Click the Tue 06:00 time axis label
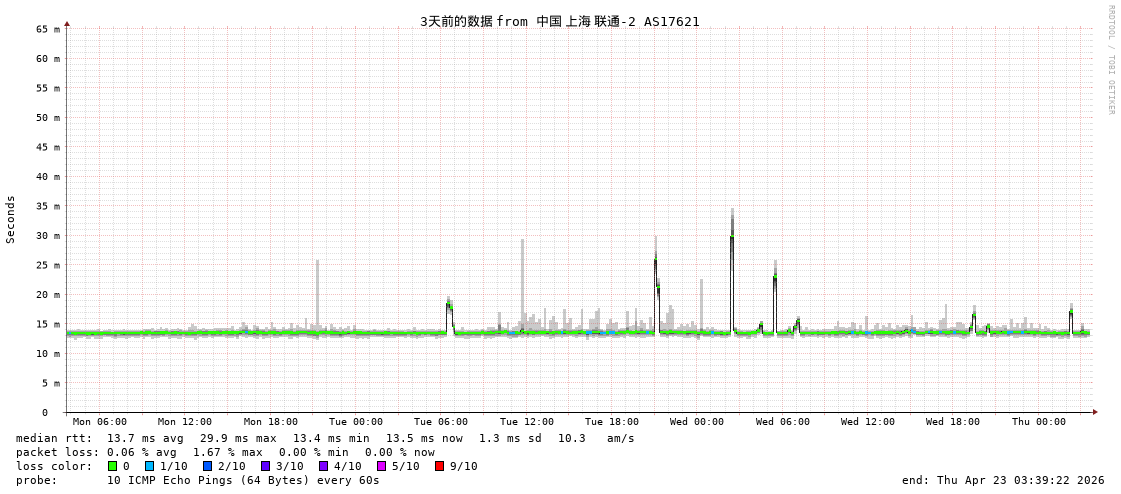 click(441, 422)
